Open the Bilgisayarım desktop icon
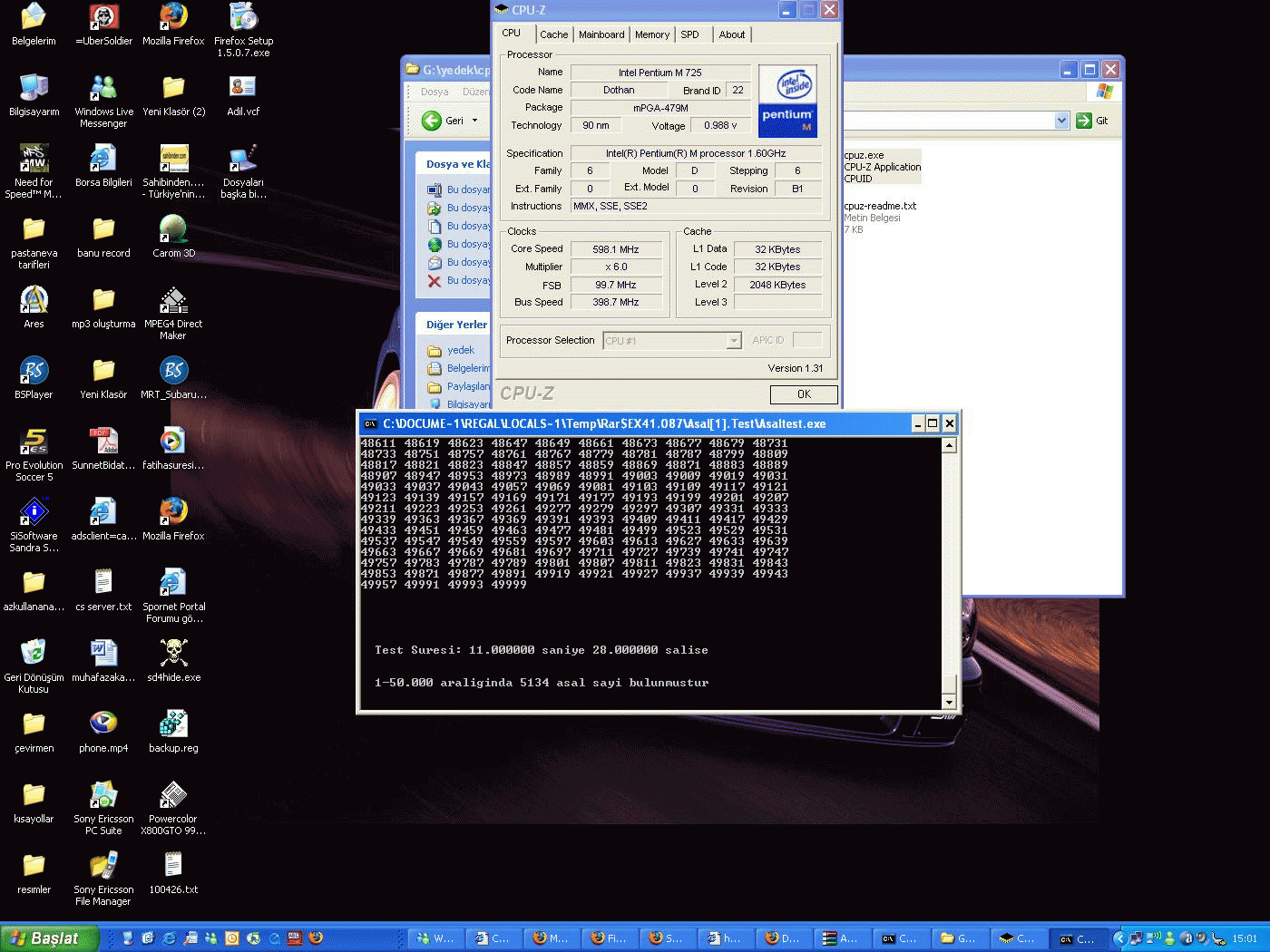1270x952 pixels. click(x=34, y=94)
